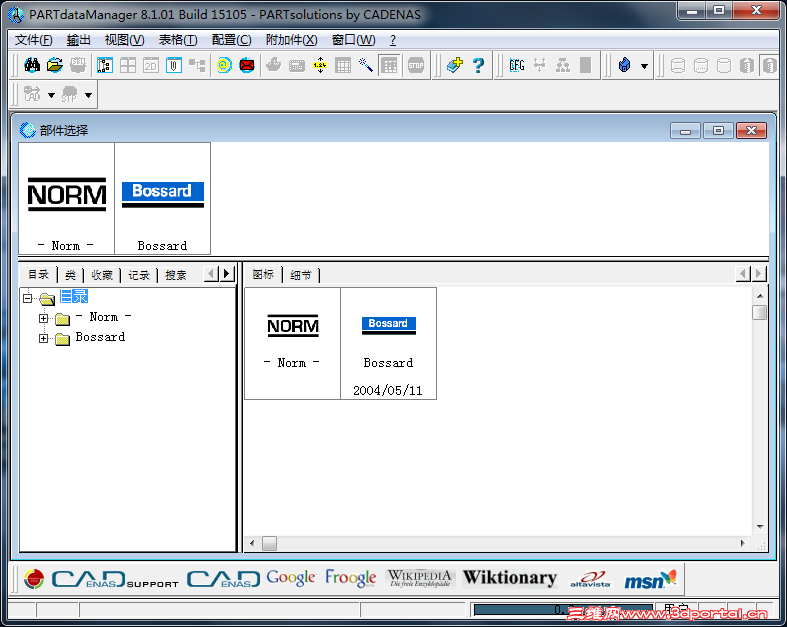The height and width of the screenshot is (627, 787).
Task: Click the small NORM thumbnail in icon view
Action: [x=293, y=343]
